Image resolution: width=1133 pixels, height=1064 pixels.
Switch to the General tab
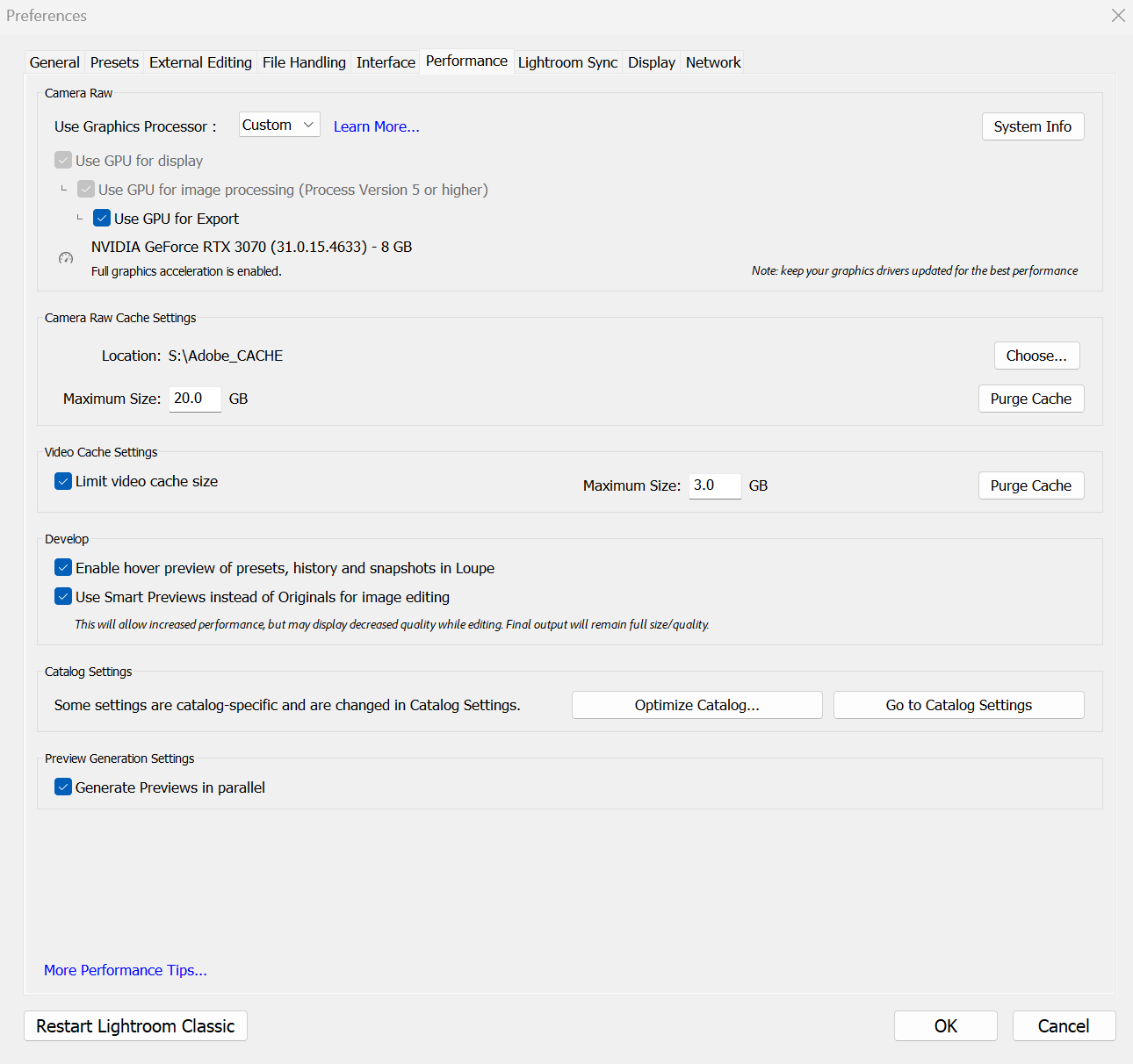(x=54, y=62)
